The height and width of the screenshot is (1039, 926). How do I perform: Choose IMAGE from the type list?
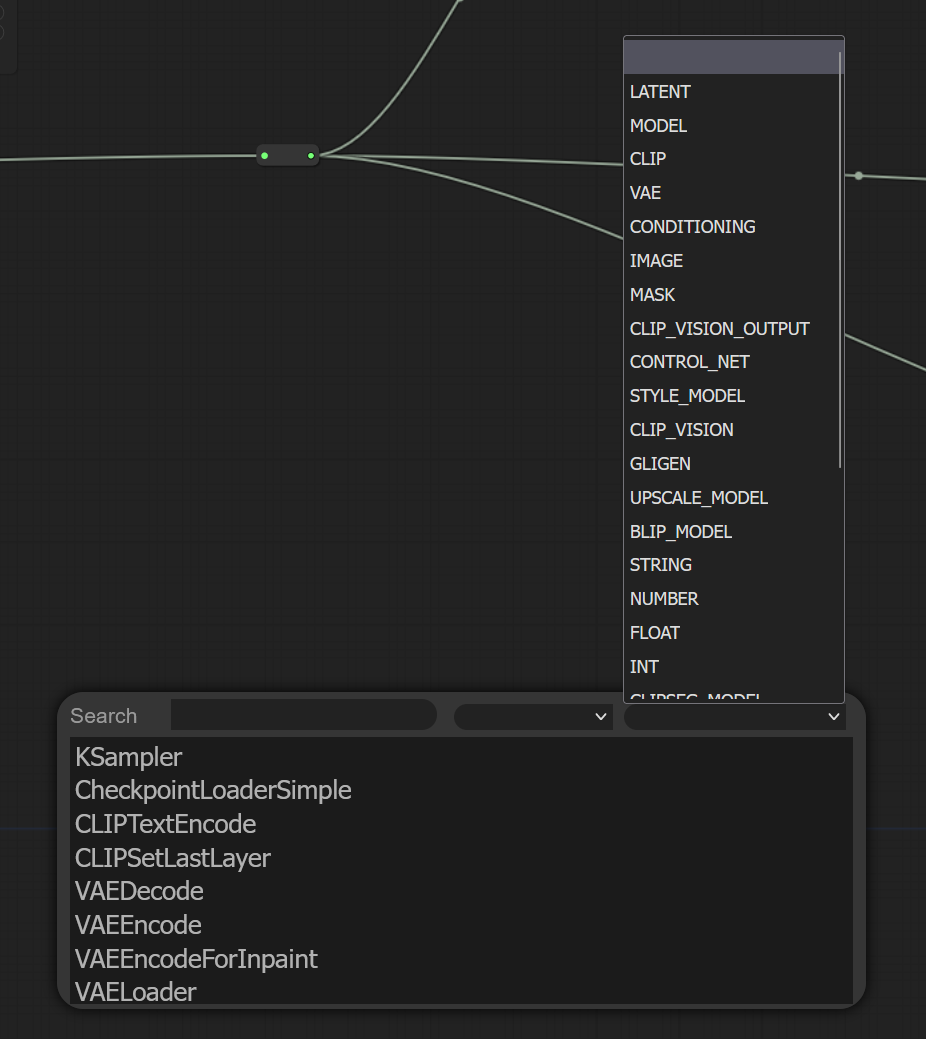656,261
